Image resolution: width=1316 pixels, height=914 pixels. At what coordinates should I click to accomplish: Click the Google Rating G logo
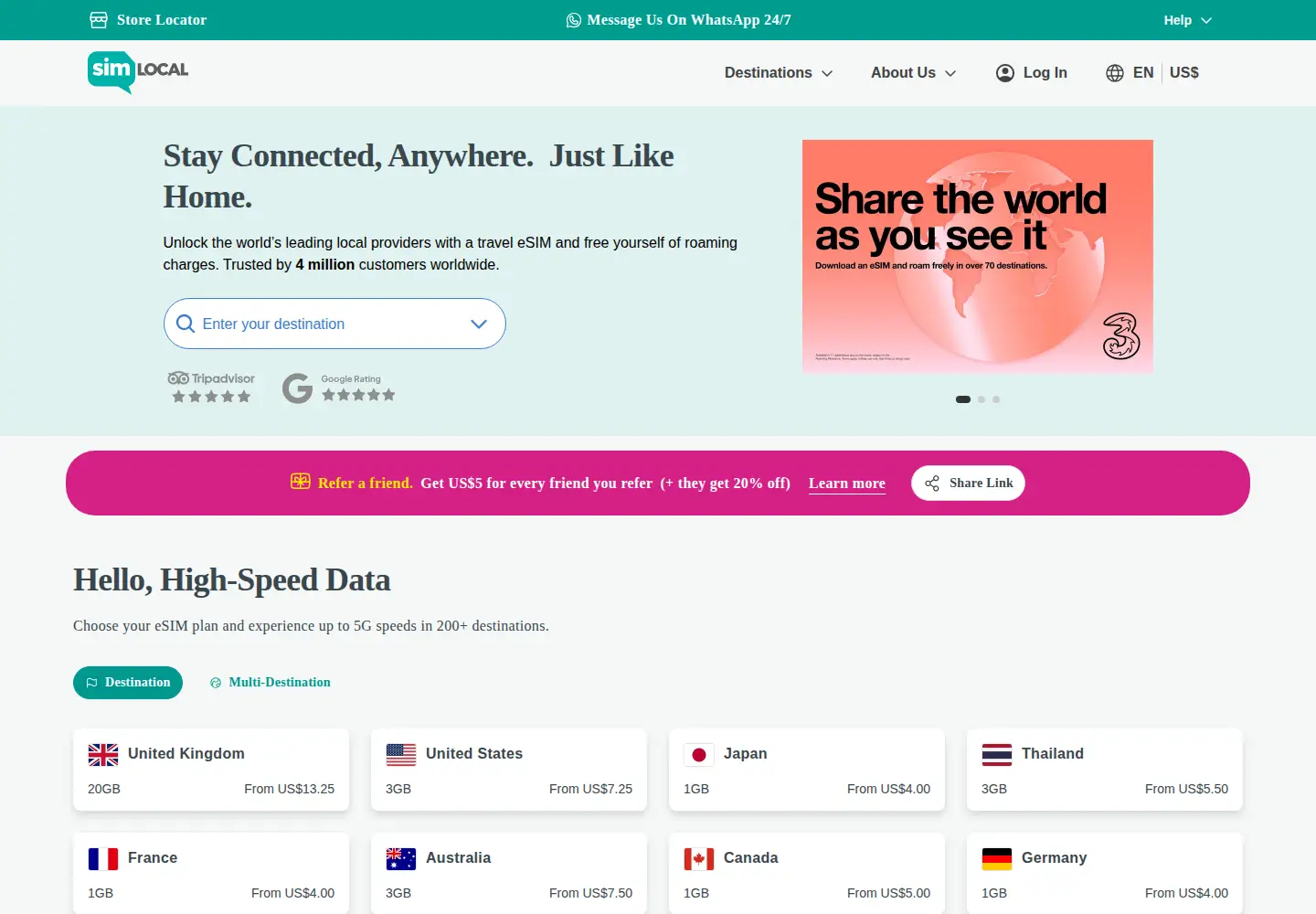[x=298, y=388]
